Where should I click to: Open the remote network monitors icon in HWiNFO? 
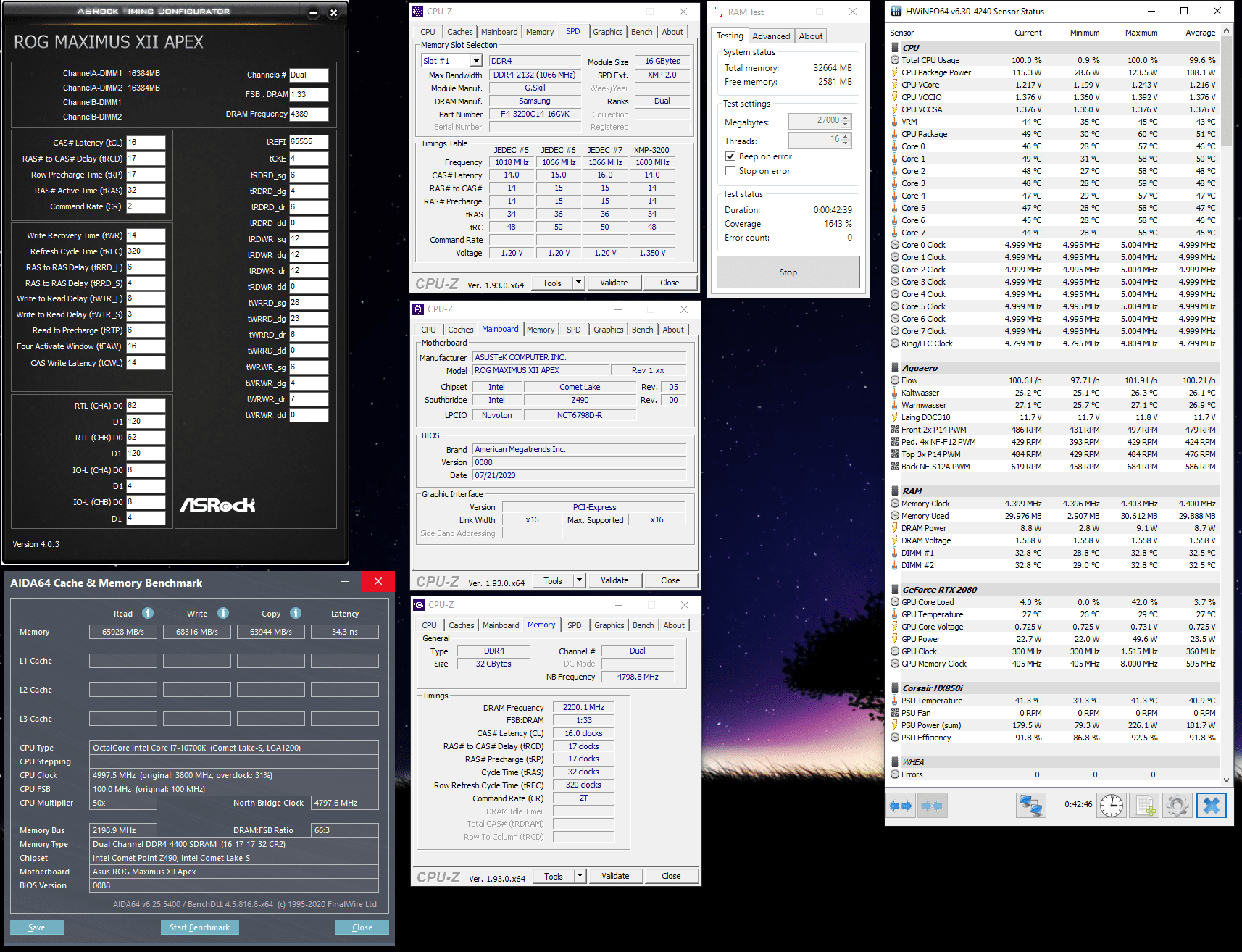pyautogui.click(x=1031, y=806)
